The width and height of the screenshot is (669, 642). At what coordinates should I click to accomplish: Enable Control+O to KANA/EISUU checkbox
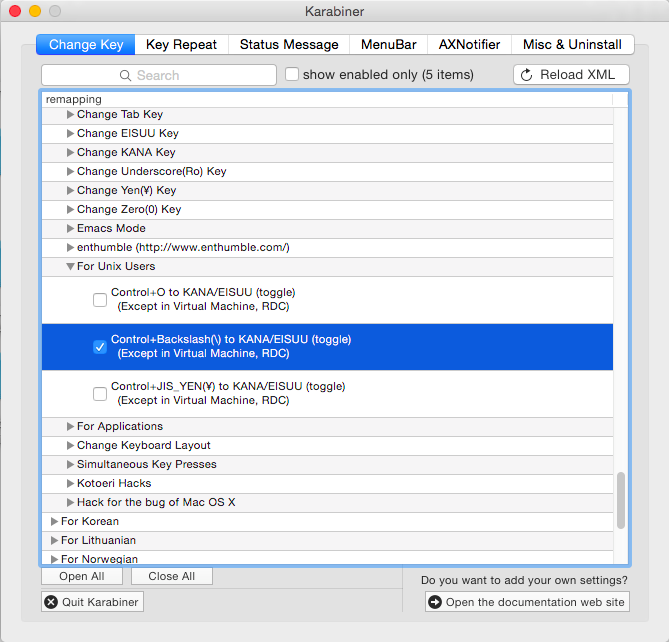coord(100,299)
